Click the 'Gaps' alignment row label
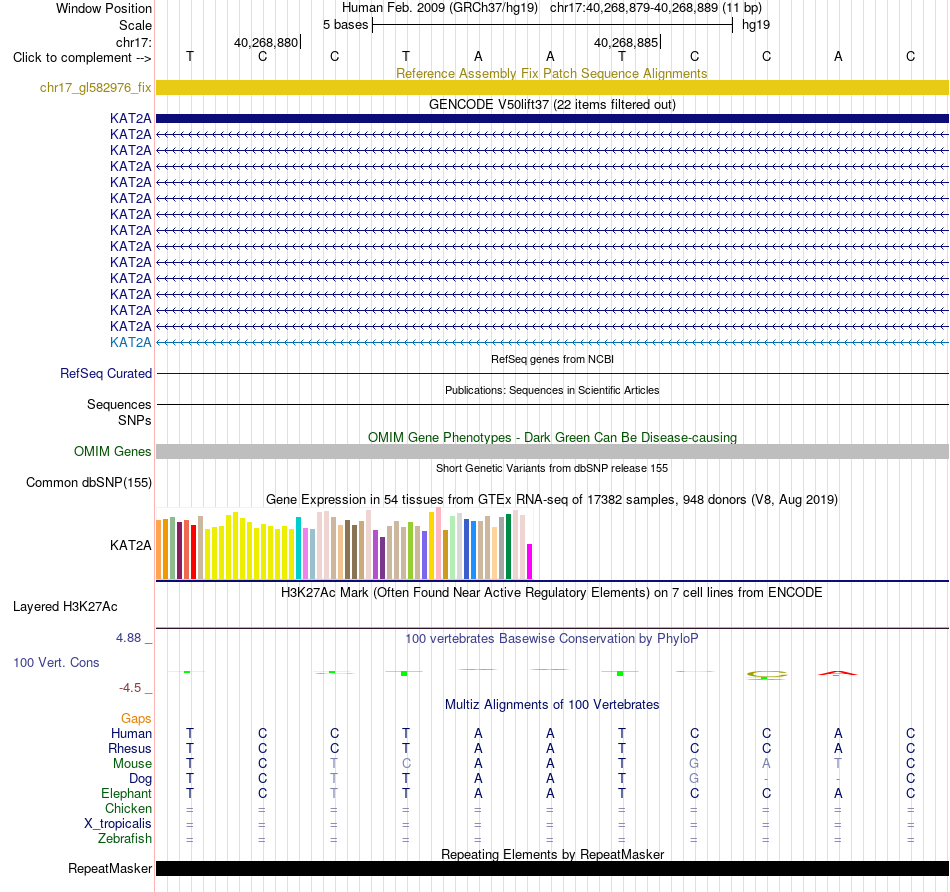950x892 pixels. pyautogui.click(x=136, y=719)
